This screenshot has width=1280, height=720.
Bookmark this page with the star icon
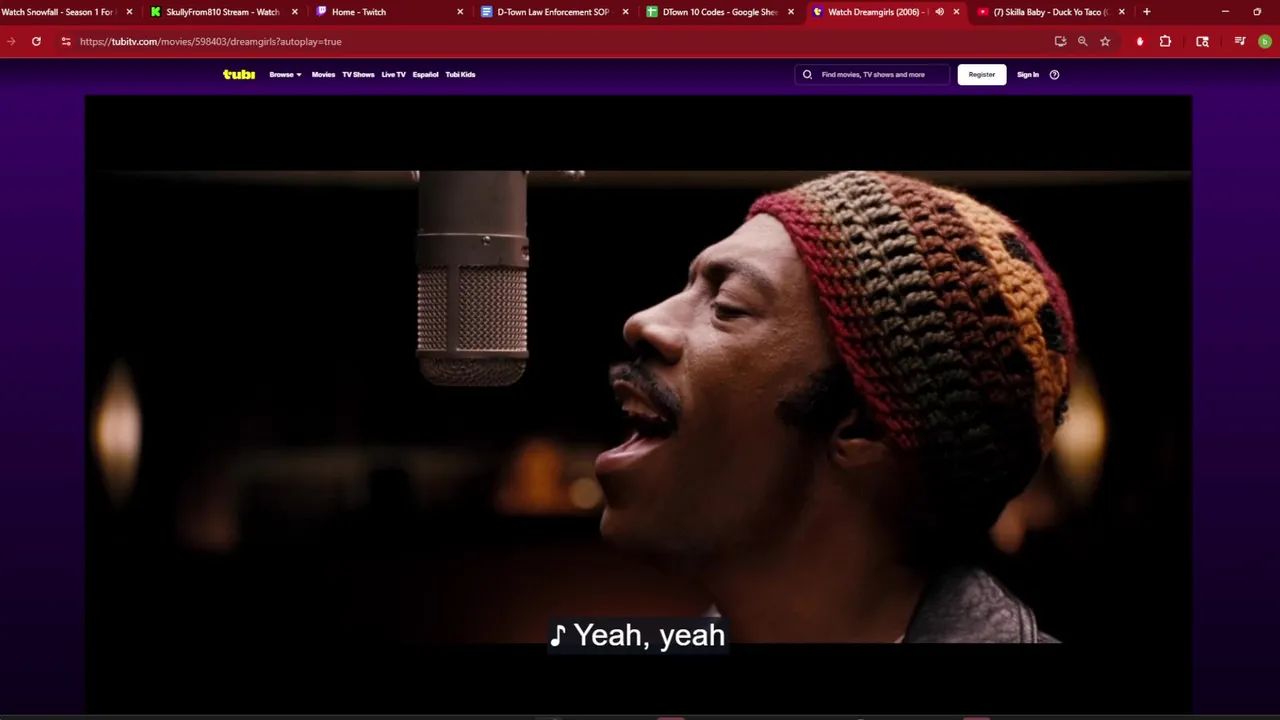(x=1105, y=41)
